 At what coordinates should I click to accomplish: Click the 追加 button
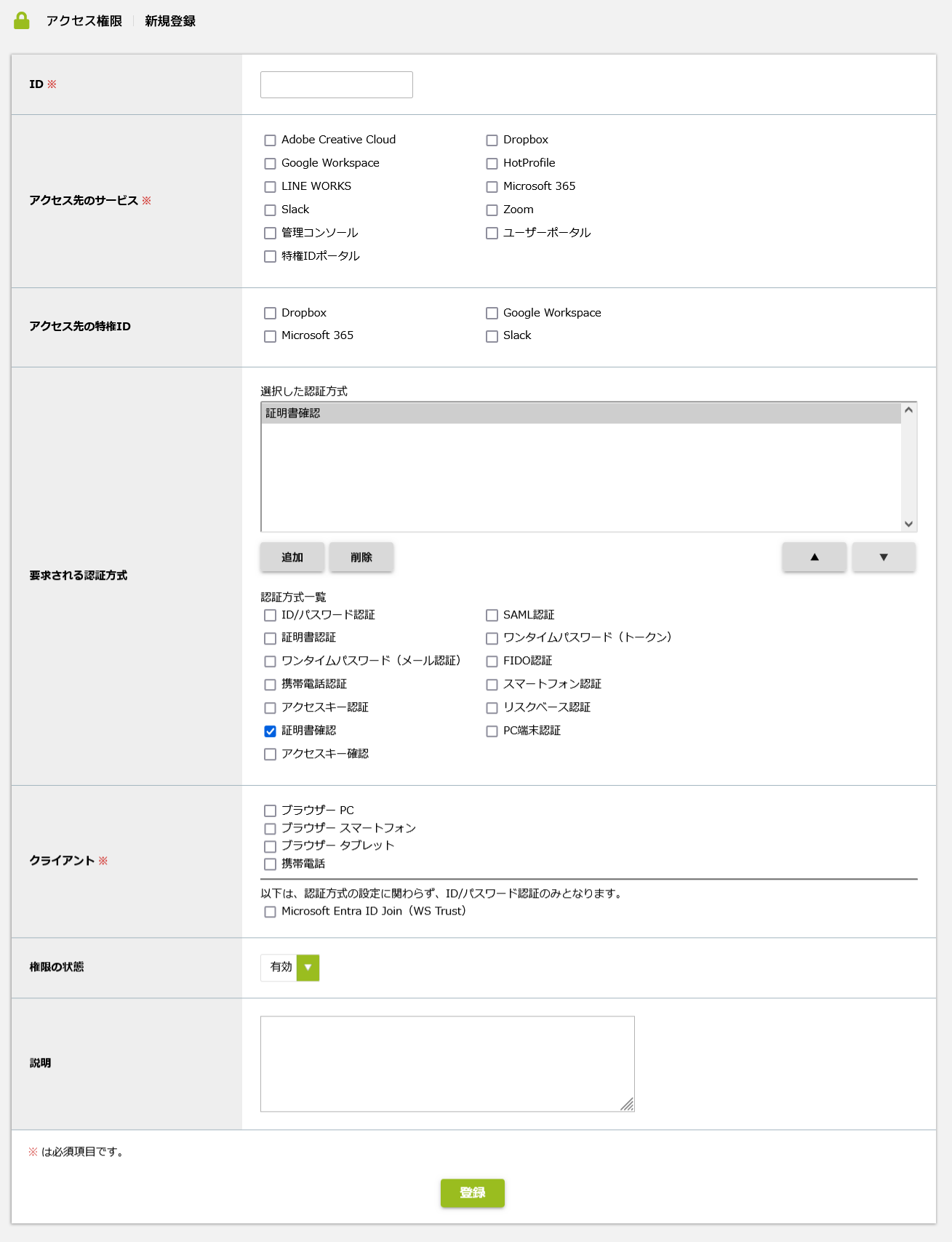pyautogui.click(x=292, y=557)
